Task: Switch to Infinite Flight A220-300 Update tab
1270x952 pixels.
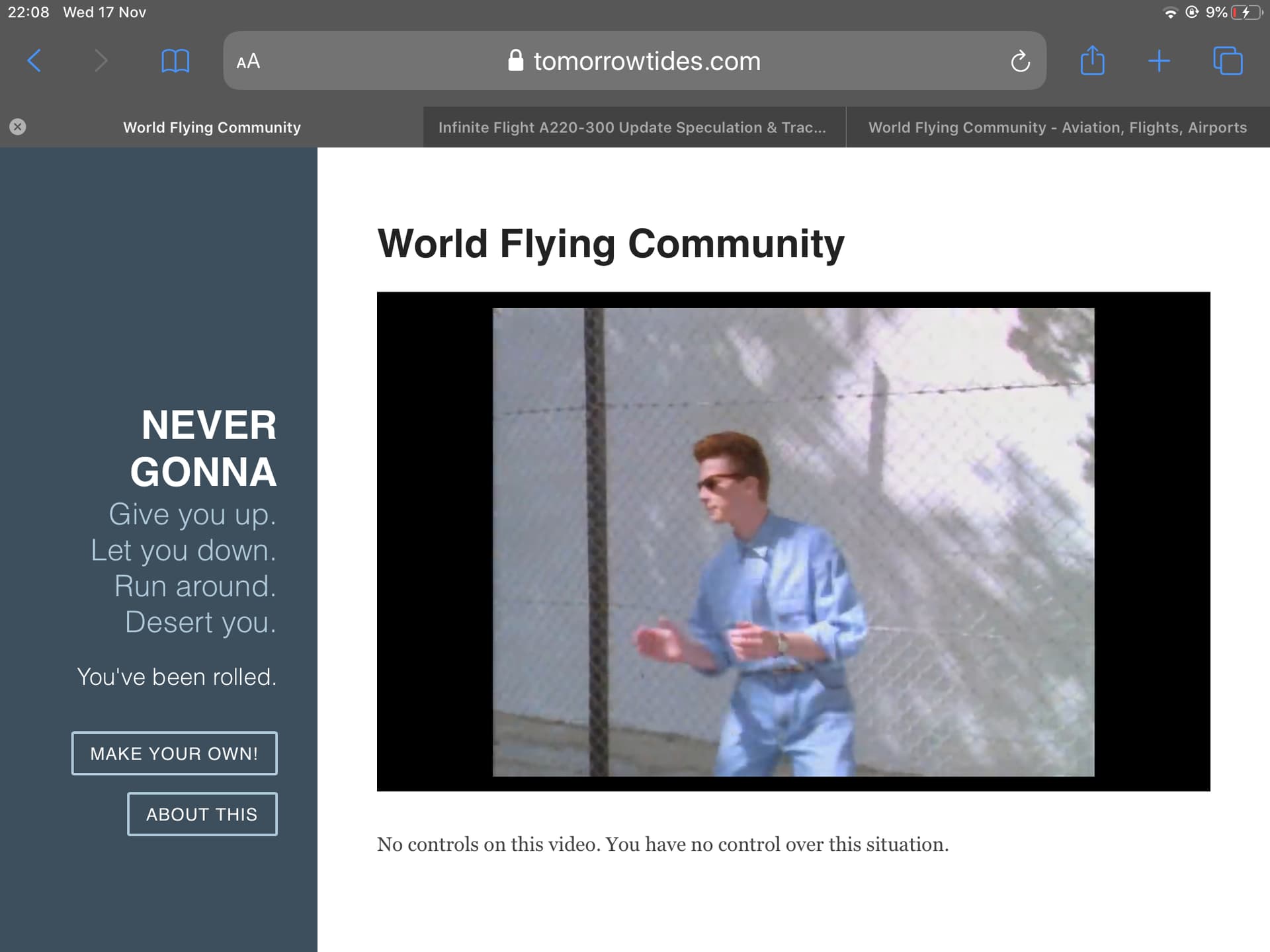Action: coord(634,127)
